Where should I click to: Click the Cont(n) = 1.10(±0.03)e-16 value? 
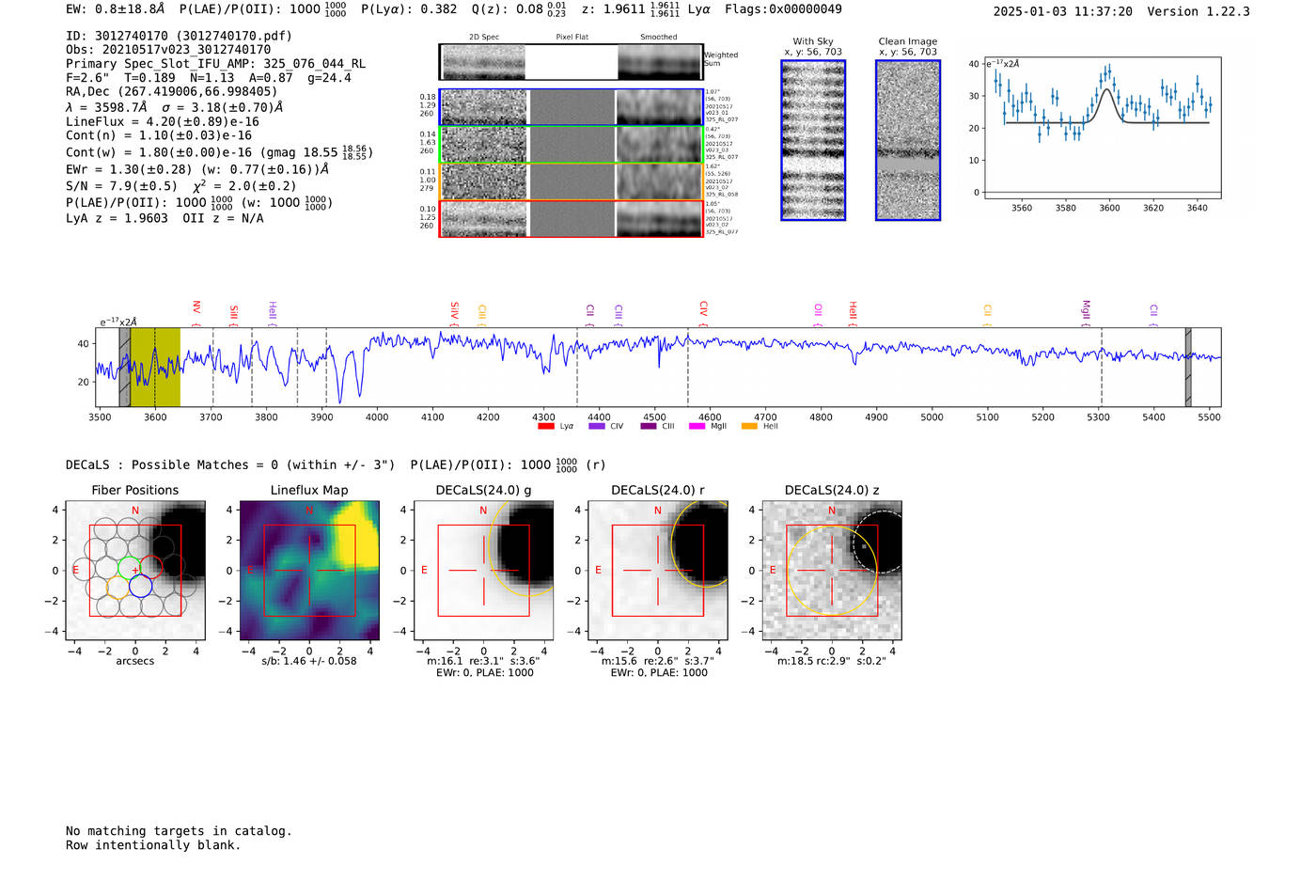pyautogui.click(x=159, y=135)
